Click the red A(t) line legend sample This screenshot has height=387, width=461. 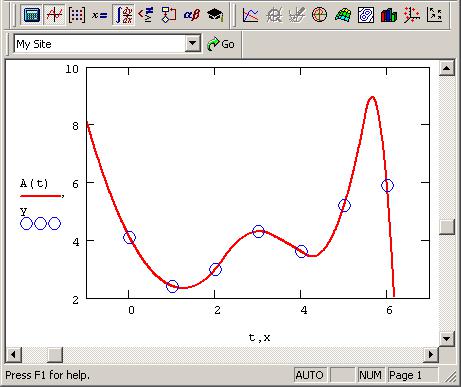tap(41, 196)
